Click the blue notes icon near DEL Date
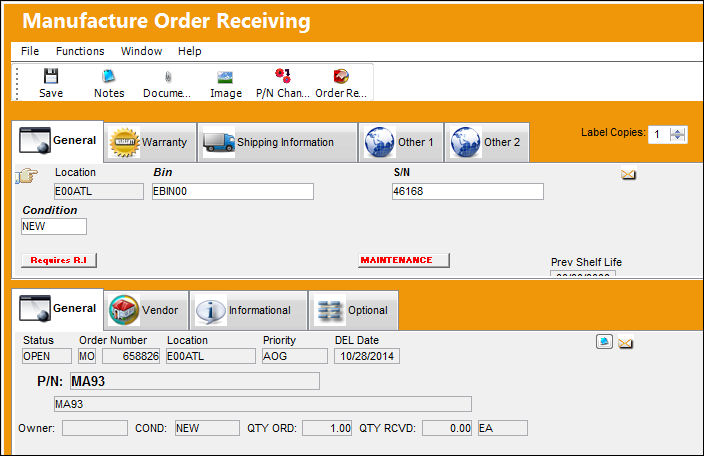704x456 pixels. point(604,342)
